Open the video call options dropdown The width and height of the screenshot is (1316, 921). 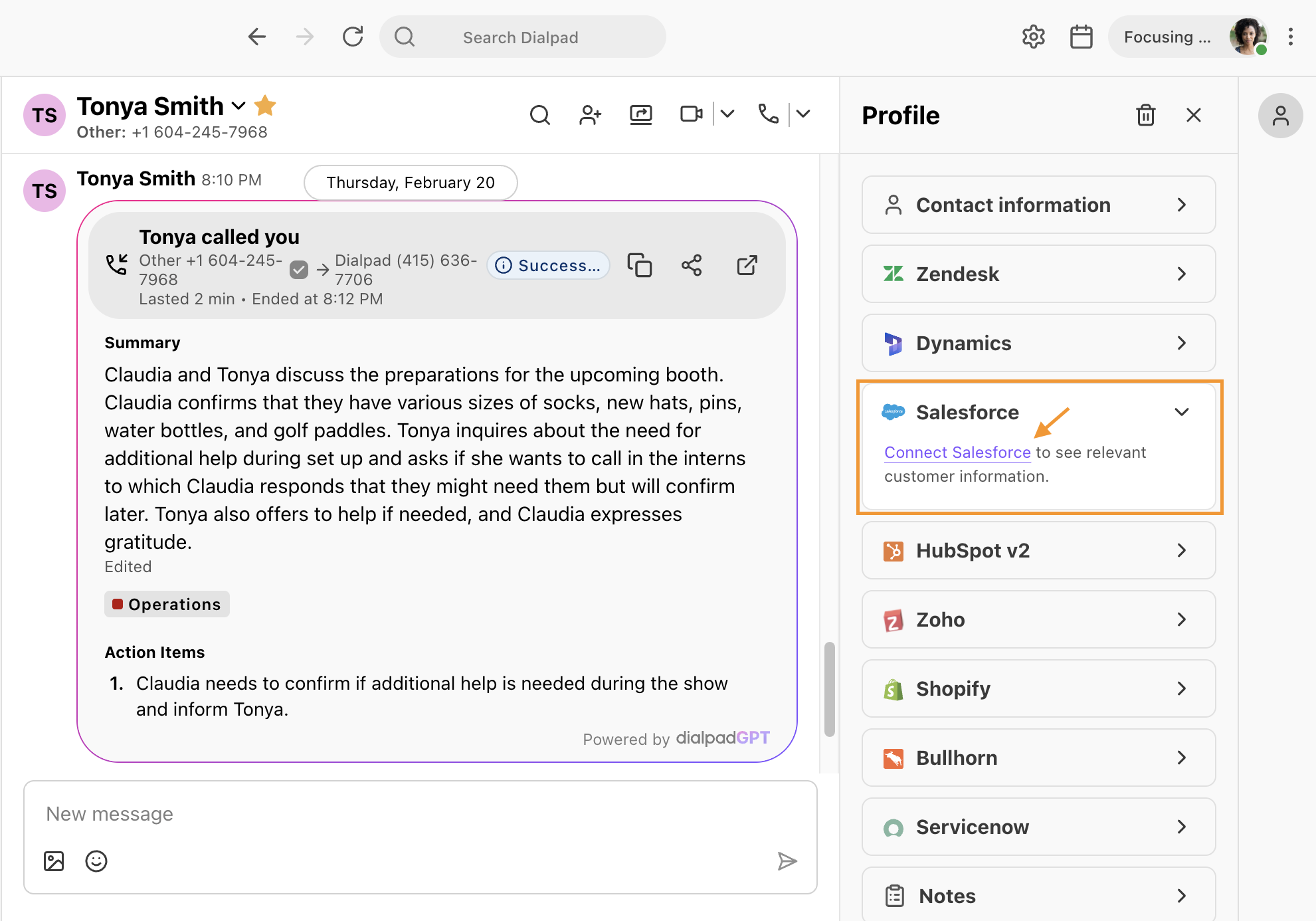pyautogui.click(x=727, y=114)
